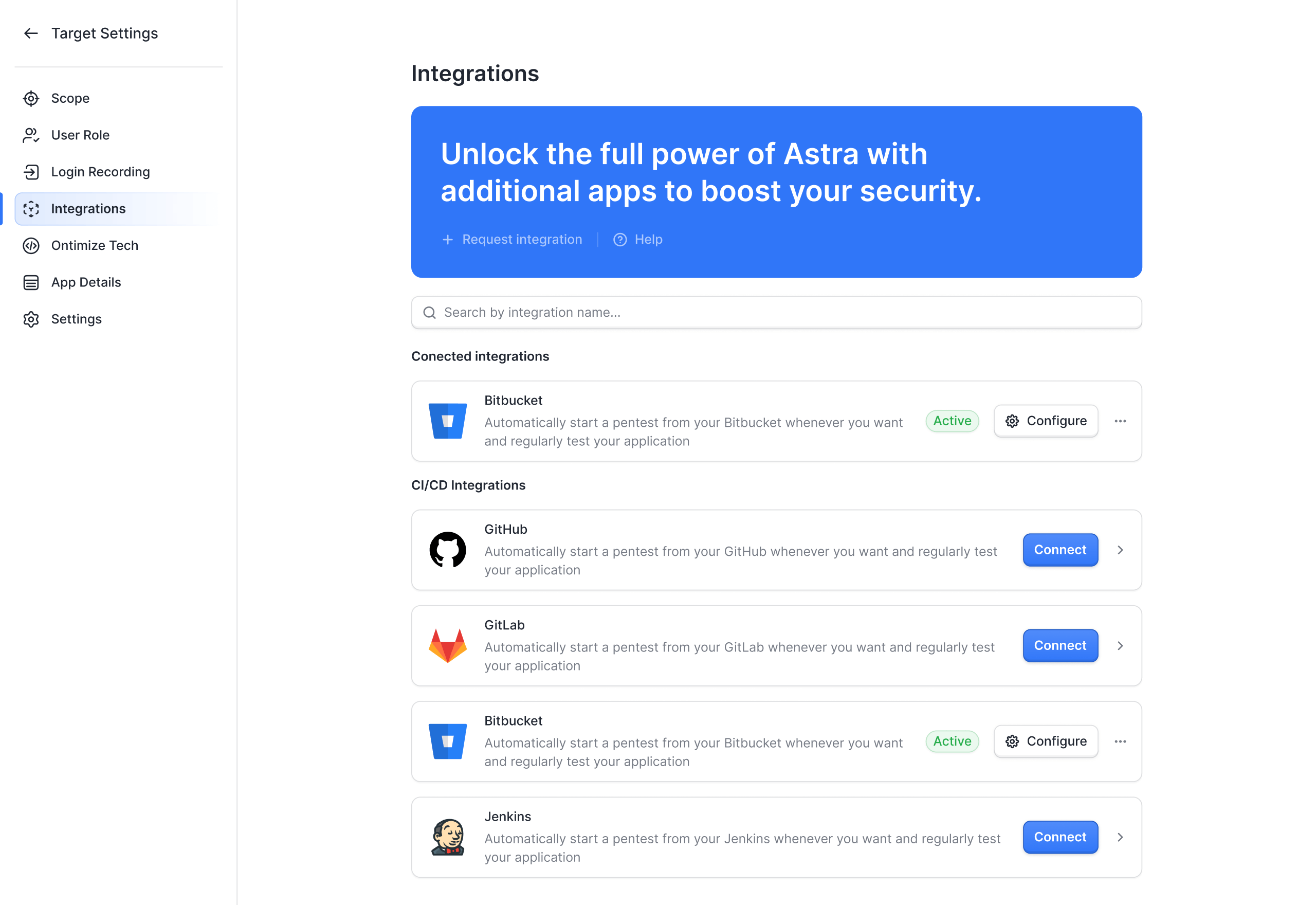Expand the GitHub integration chevron
Viewport: 1316px width, 905px height.
(1120, 550)
